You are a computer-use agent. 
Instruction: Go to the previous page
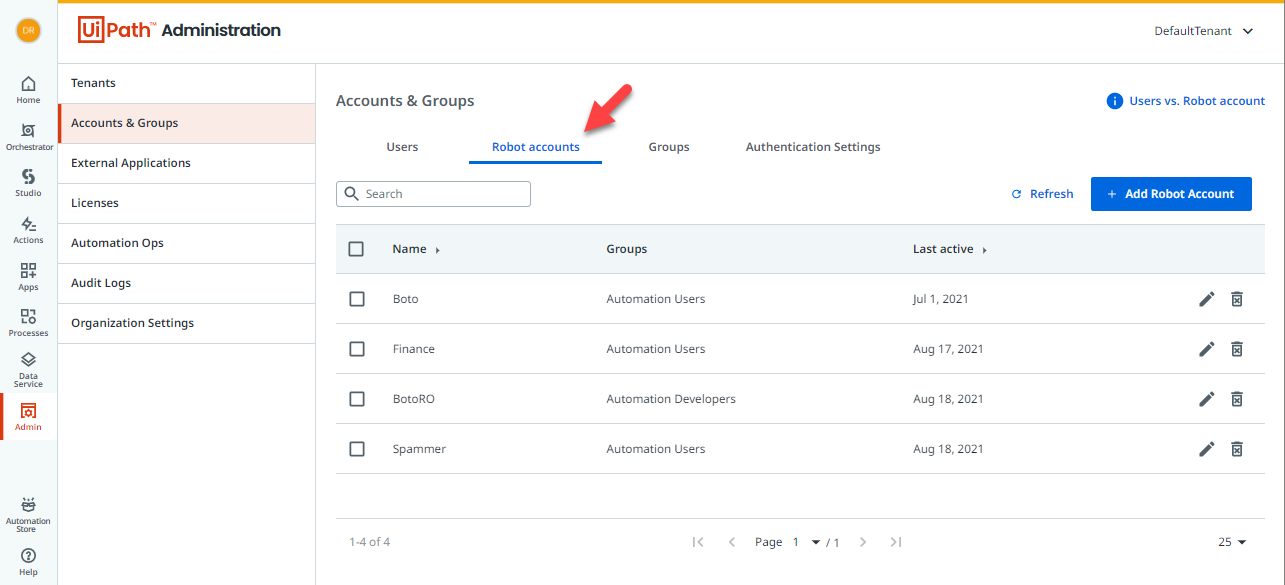click(x=731, y=542)
